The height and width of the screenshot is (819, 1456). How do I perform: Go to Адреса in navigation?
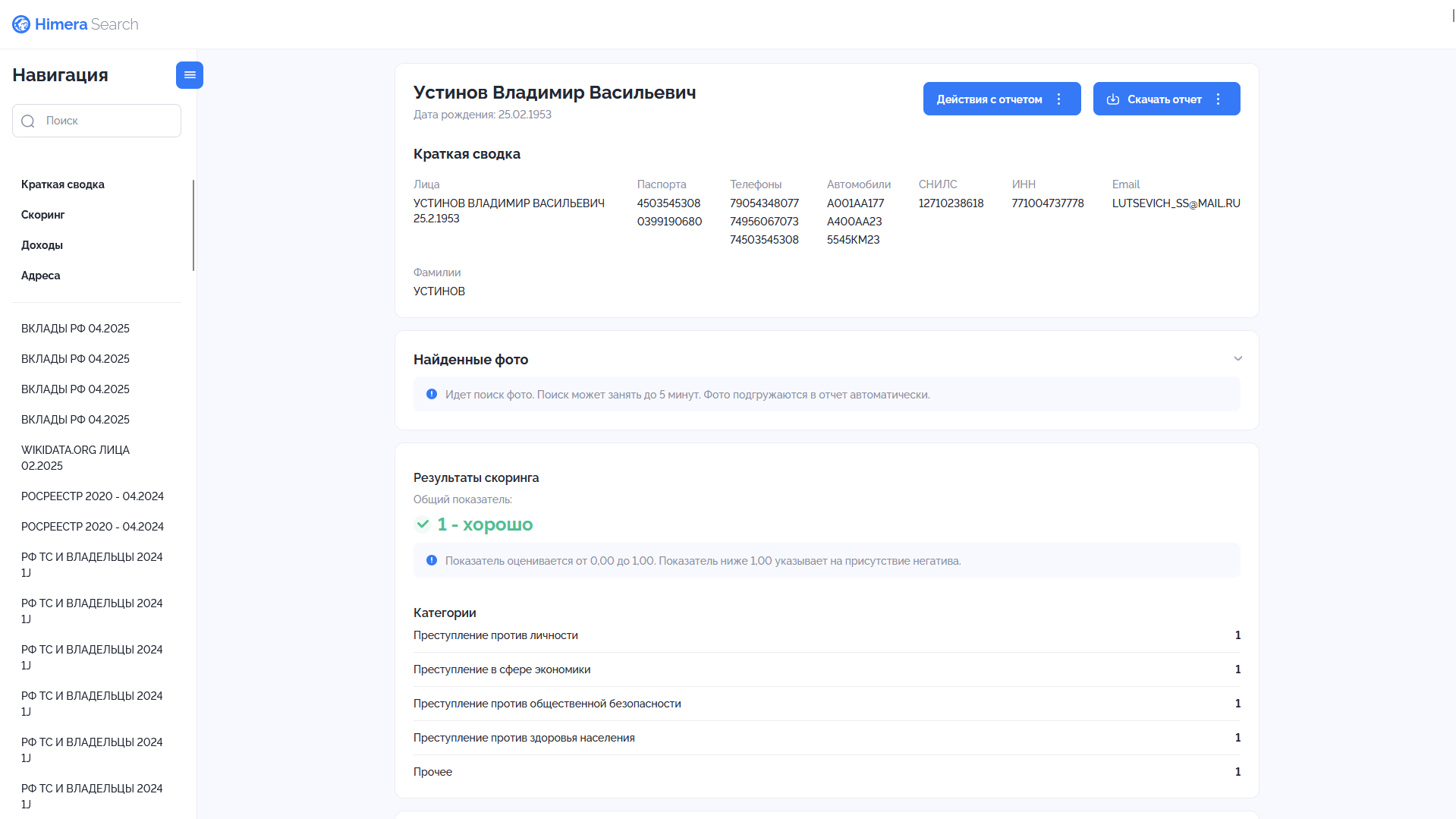pyautogui.click(x=41, y=276)
